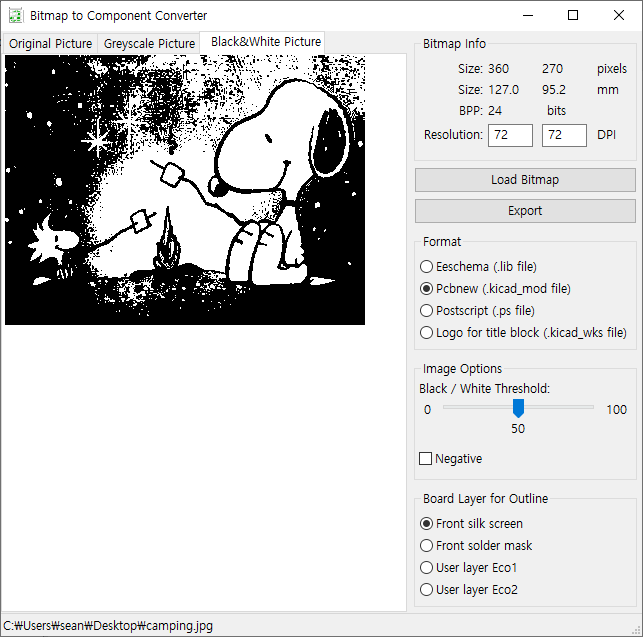Click the window resize grip in the status bar corner
Viewport: 643px width, 637px height.
[x=637, y=631]
